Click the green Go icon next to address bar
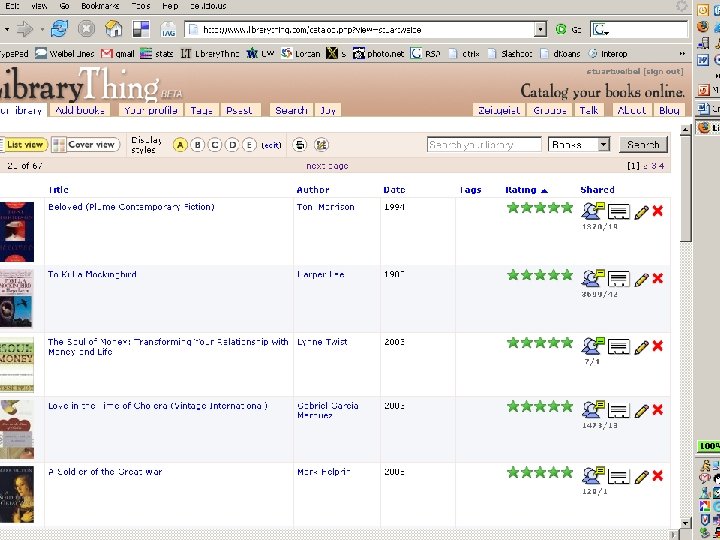Screen dimensions: 720x540 (561, 29)
